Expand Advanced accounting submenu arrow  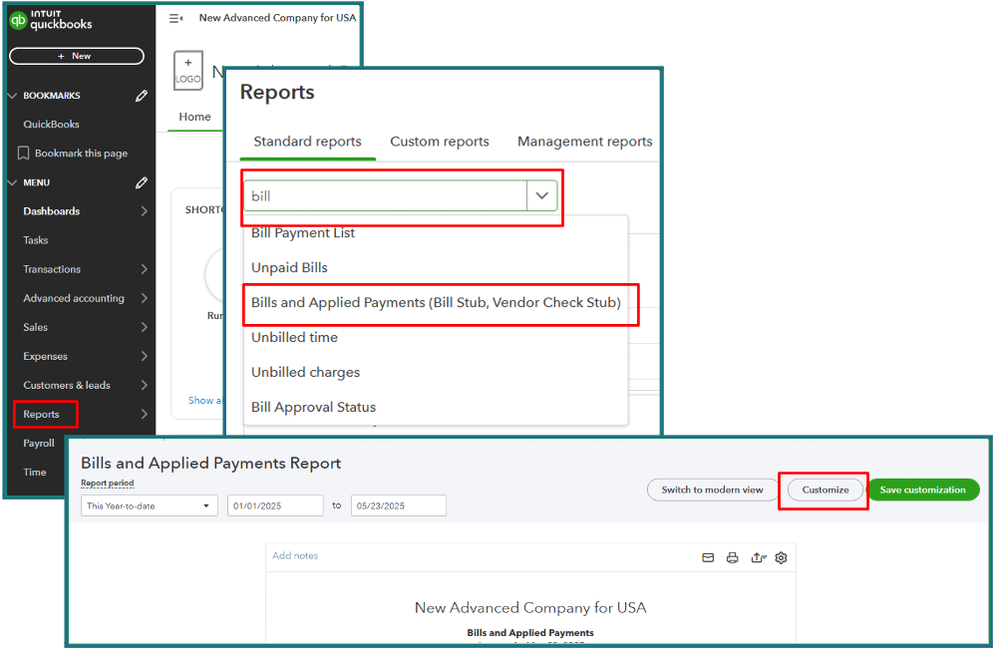[x=144, y=298]
